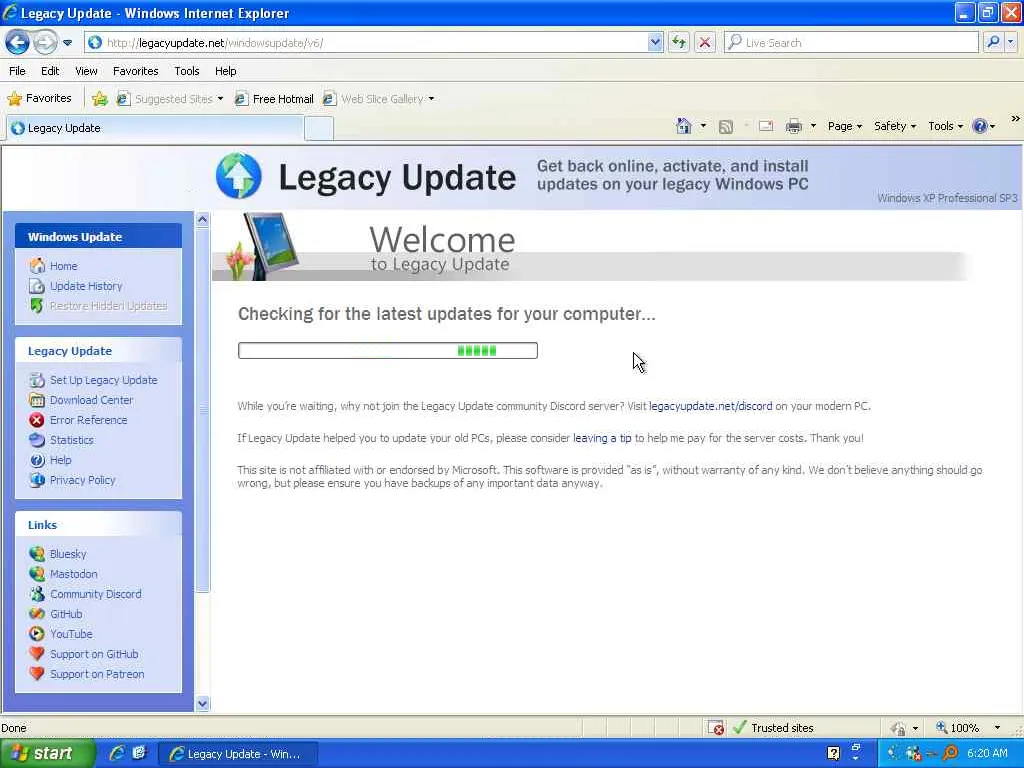1024x768 pixels.
Task: Open the Download Center link
Action: pos(91,400)
